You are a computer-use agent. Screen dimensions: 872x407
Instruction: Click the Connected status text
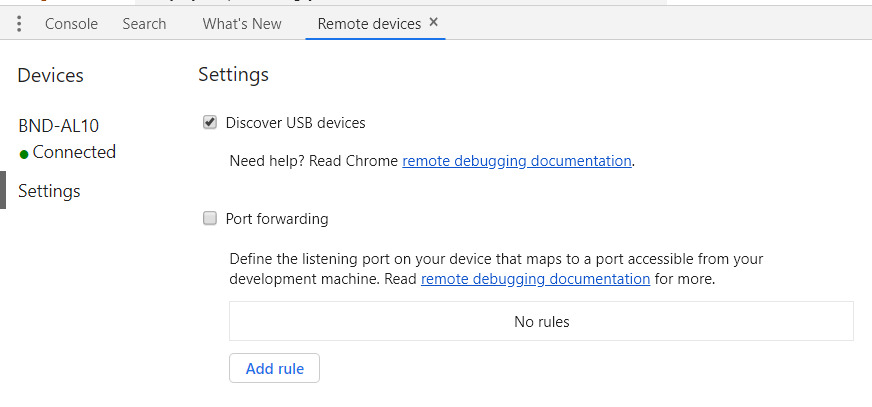[74, 152]
